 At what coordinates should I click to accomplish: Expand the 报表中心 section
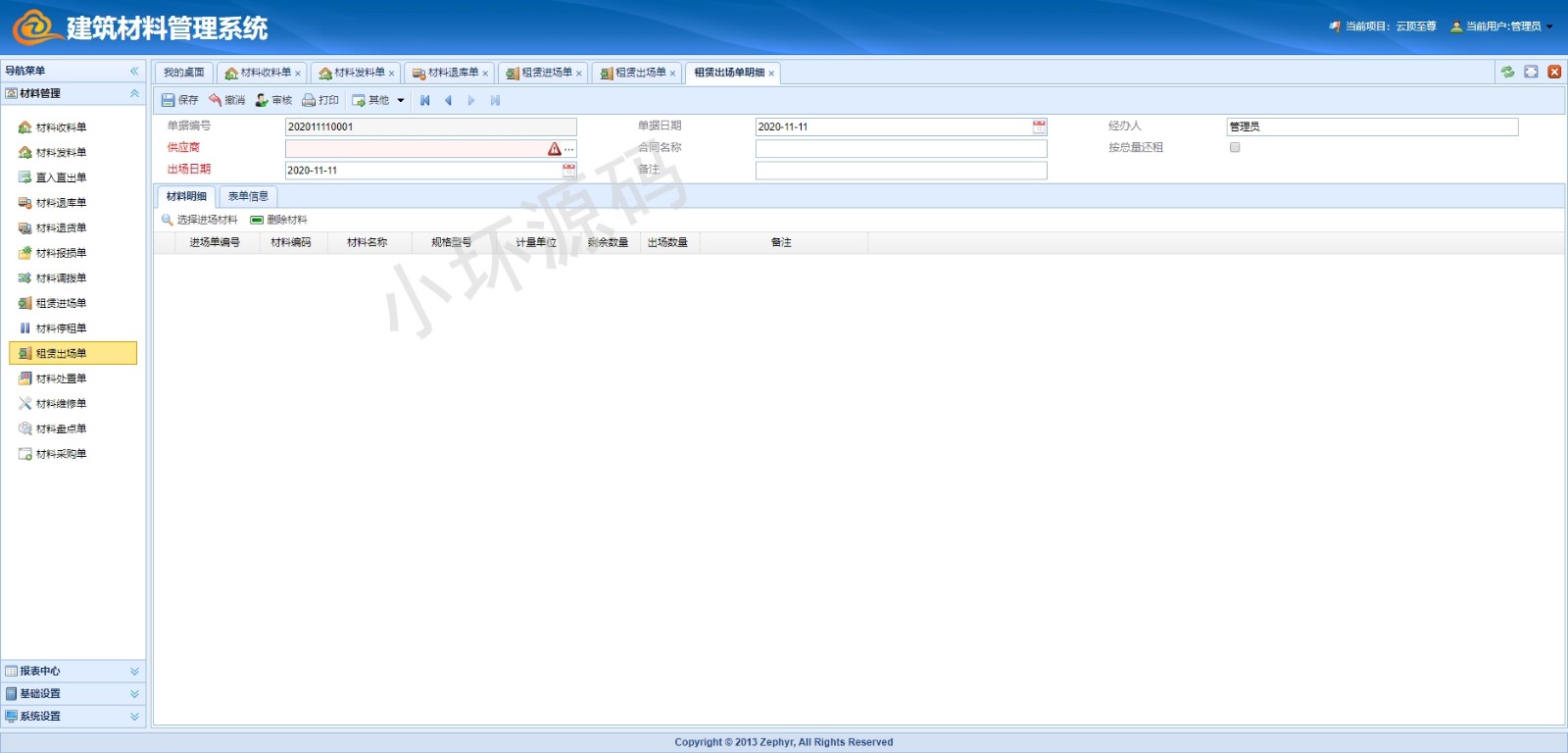[134, 672]
